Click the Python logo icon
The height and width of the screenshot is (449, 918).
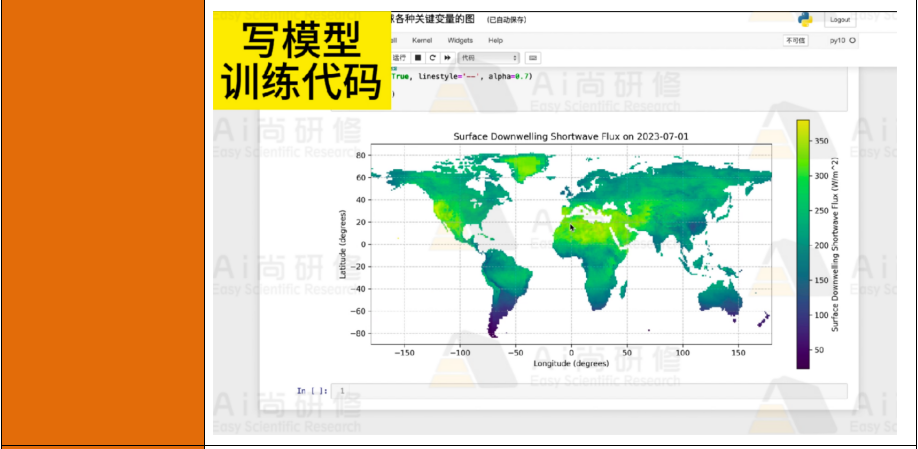coord(806,19)
